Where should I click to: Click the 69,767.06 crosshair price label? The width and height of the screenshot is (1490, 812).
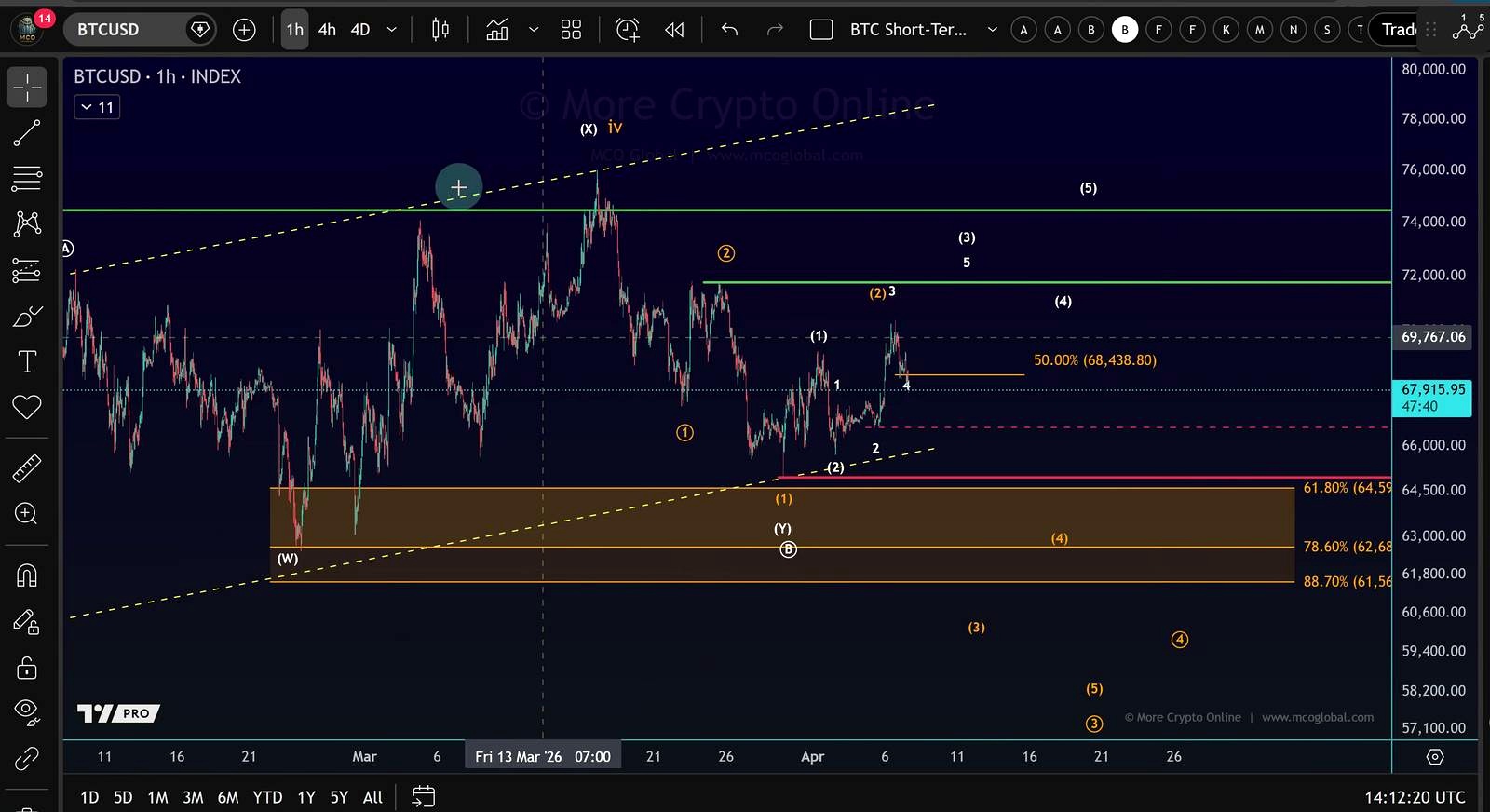point(1432,337)
